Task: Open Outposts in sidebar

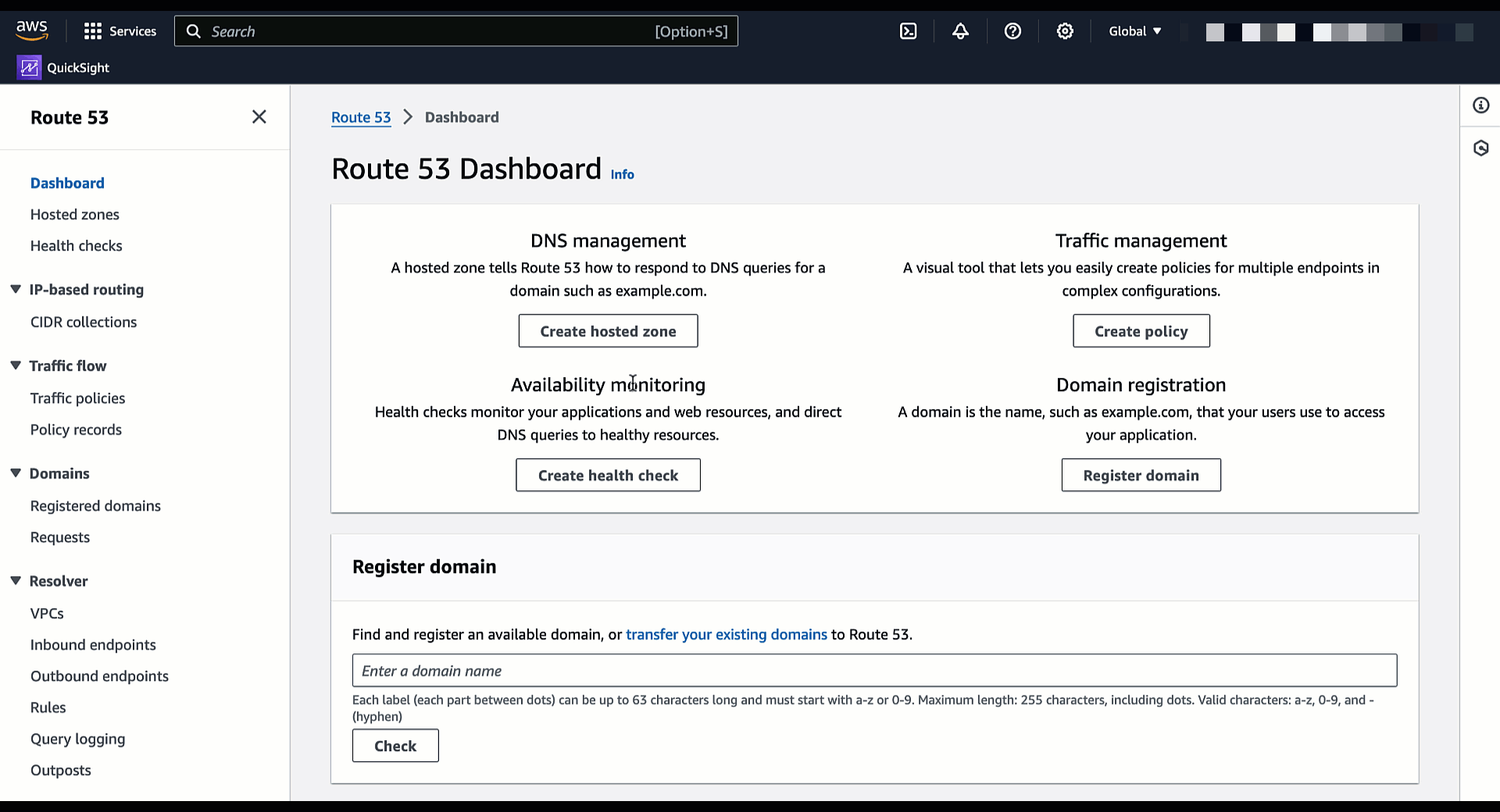Action: [61, 771]
